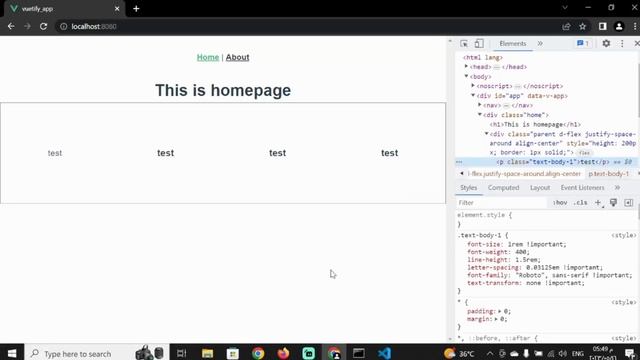
Task: Show more style pane tabs
Action: pos(618,188)
